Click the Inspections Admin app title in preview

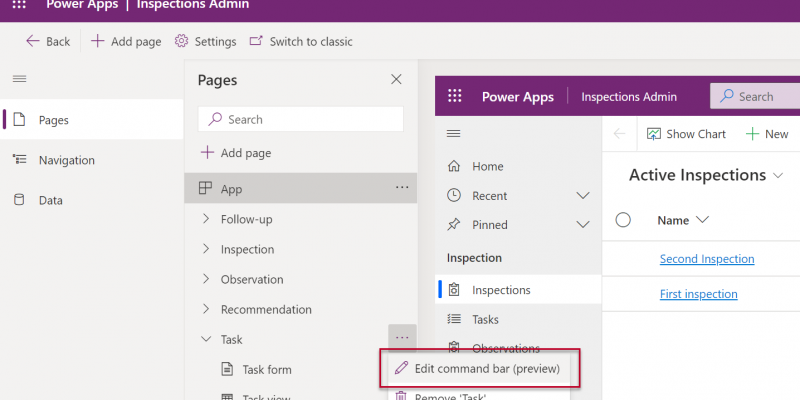coord(629,97)
